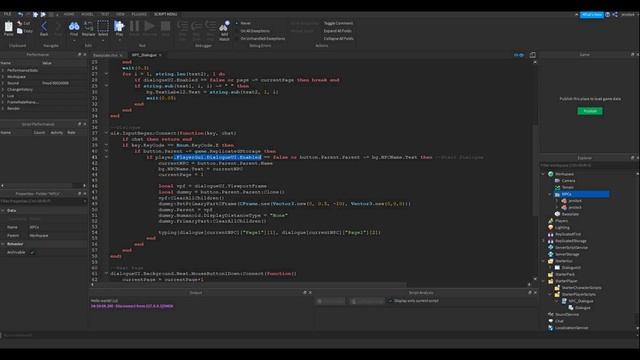Screen dimensions: 640x360
Task: Click the Copy icon in Clipboard group
Action: click(x=20, y=31)
